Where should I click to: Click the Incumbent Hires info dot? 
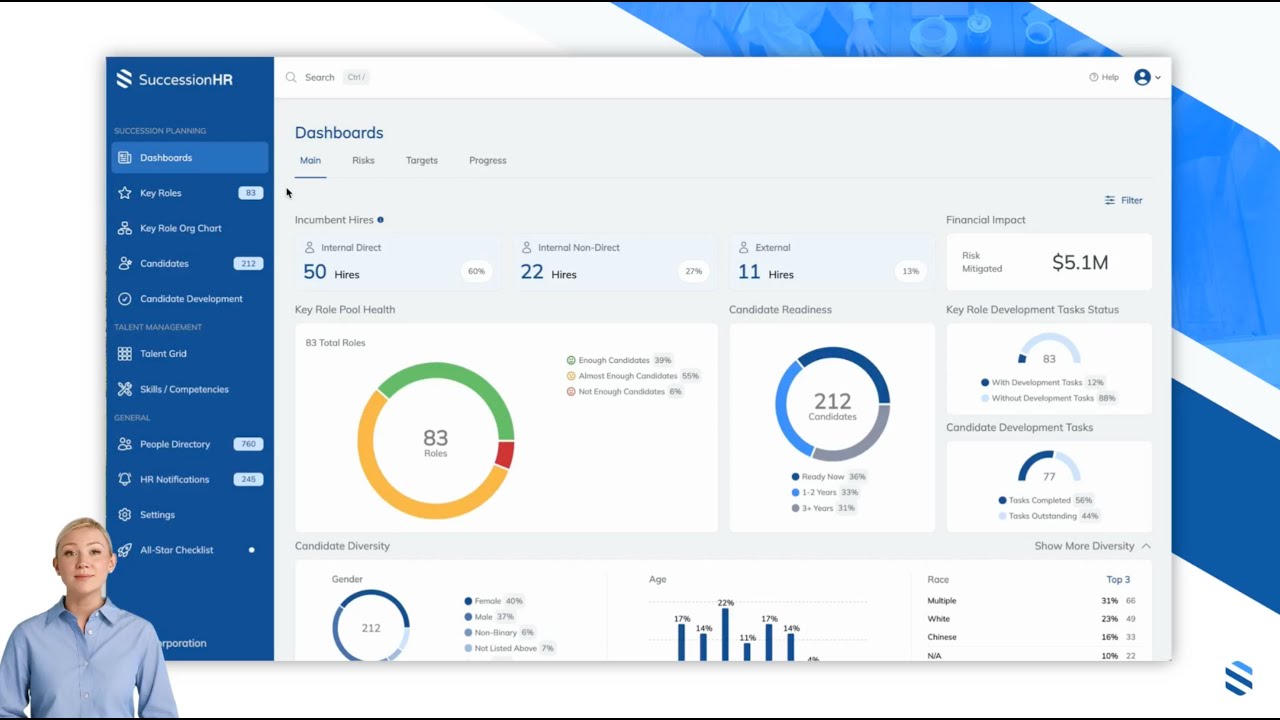(x=380, y=220)
